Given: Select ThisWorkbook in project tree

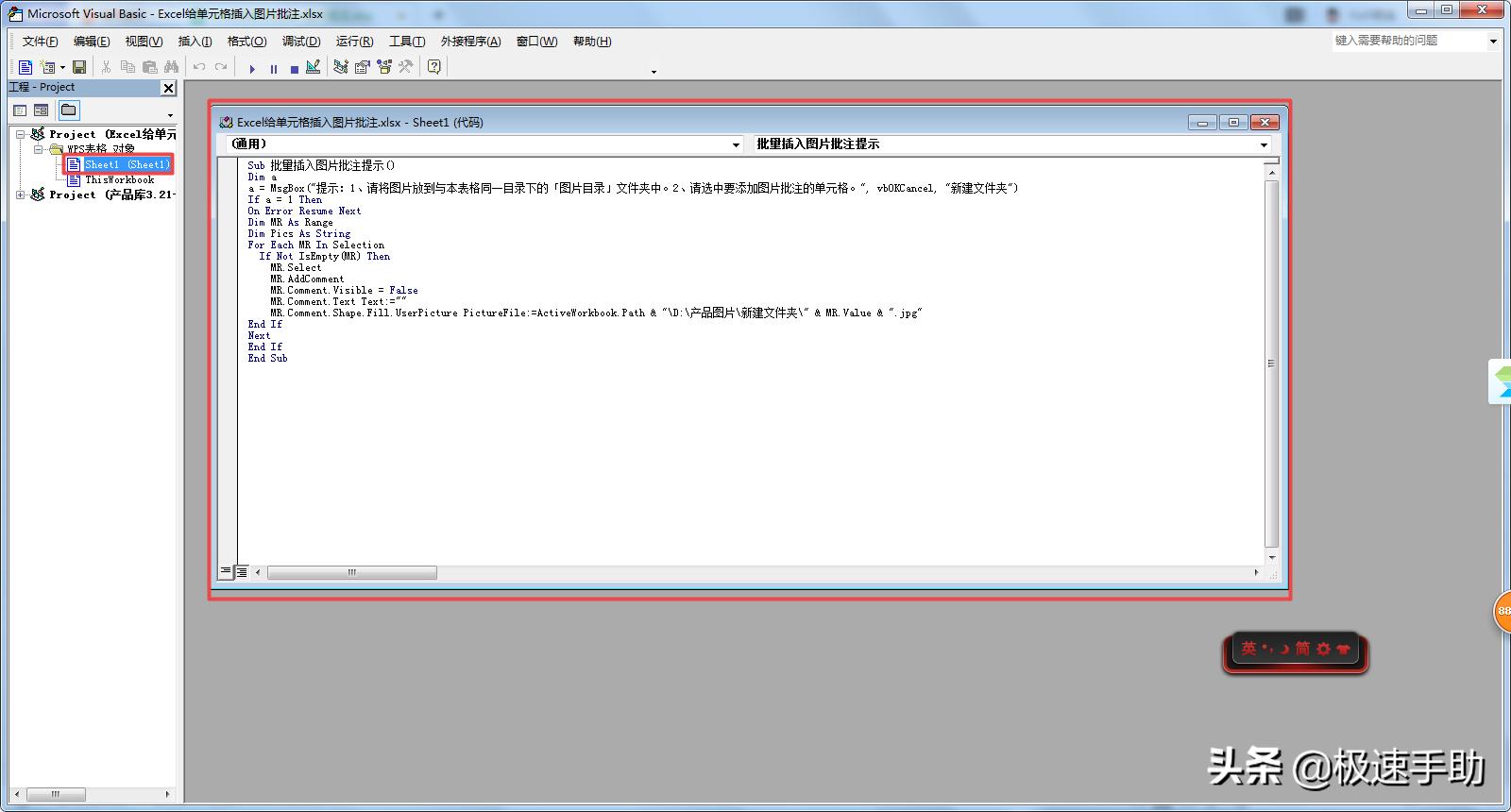Looking at the screenshot, I should click(120, 179).
